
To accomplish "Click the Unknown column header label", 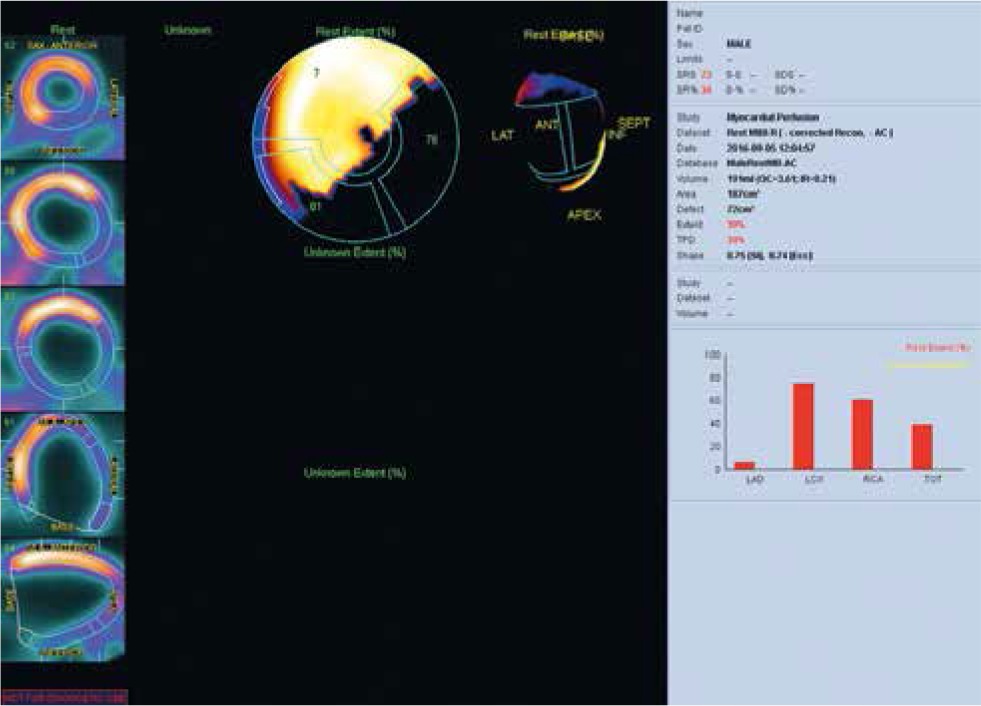I will click(187, 31).
